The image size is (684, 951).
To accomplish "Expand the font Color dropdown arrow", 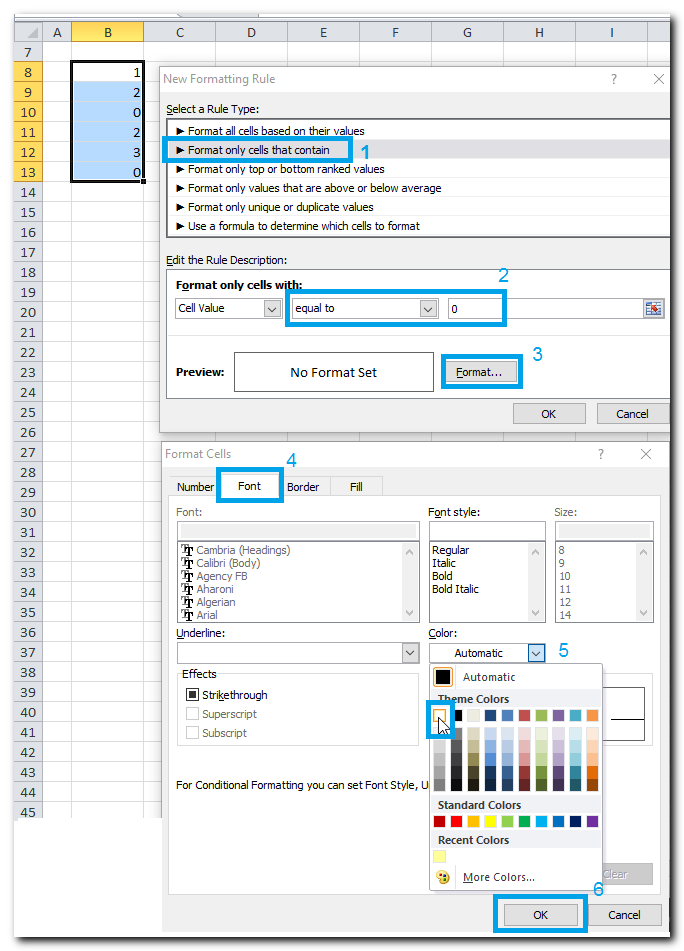I will 537,653.
